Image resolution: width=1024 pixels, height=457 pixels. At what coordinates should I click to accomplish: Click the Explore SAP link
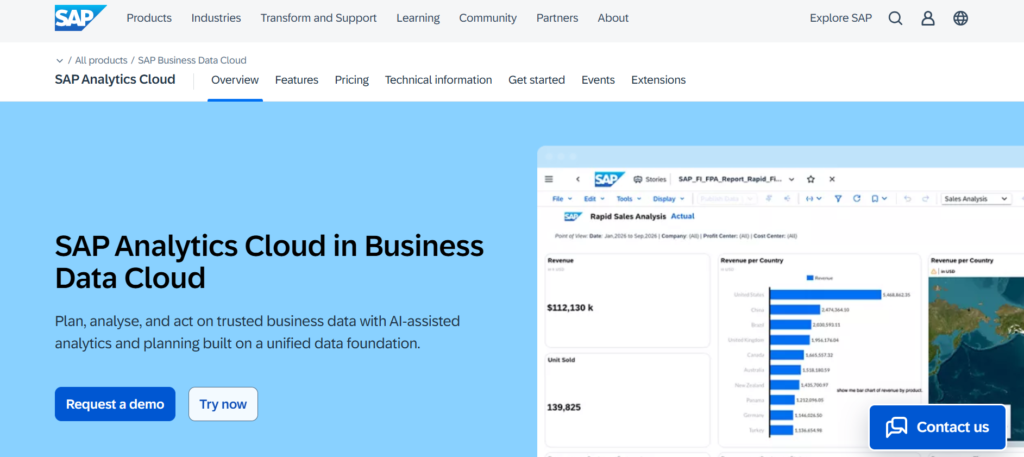pos(840,18)
